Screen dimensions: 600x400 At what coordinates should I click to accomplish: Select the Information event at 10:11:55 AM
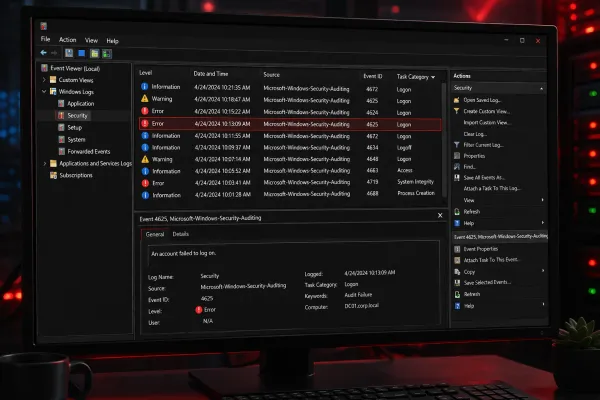(290, 136)
